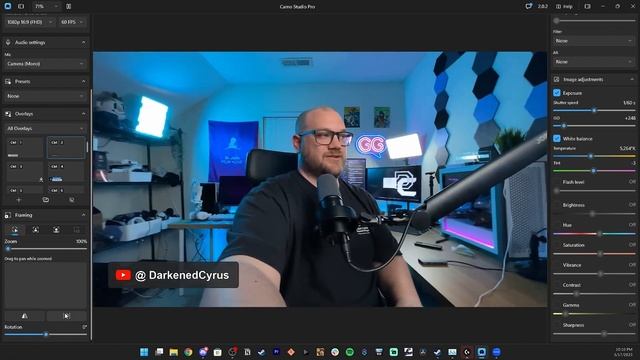Image resolution: width=640 pixels, height=360 pixels.
Task: Open Google Chrome from the taskbar
Action: click(188, 352)
